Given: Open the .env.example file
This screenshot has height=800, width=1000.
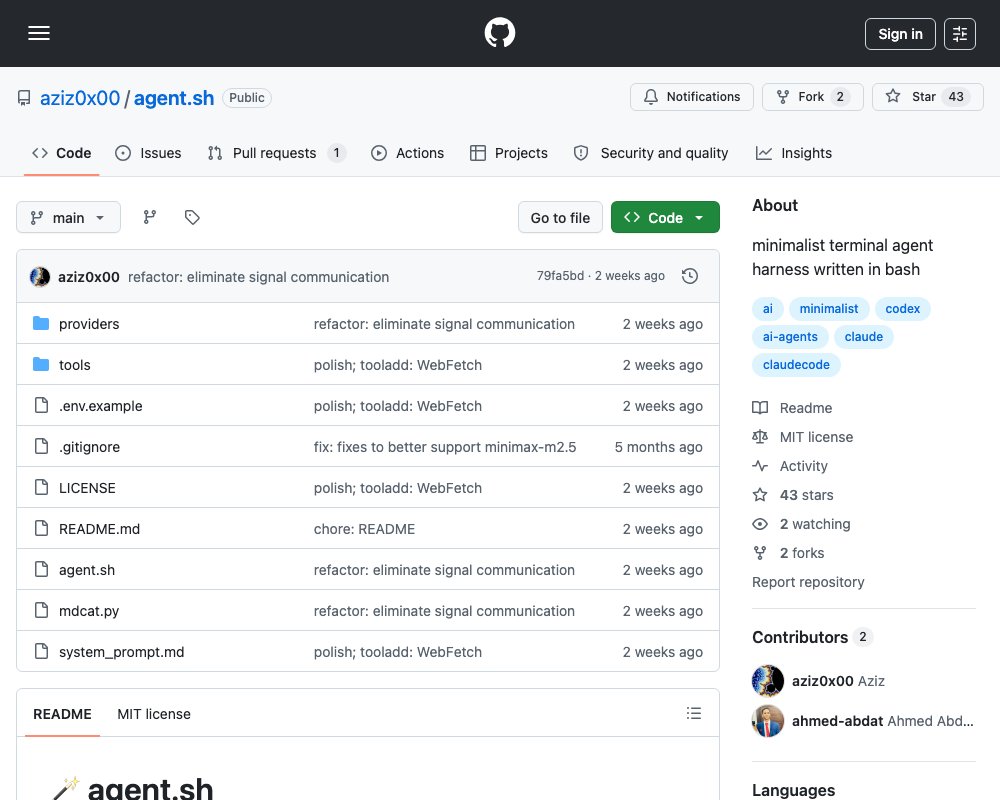Looking at the screenshot, I should 101,406.
